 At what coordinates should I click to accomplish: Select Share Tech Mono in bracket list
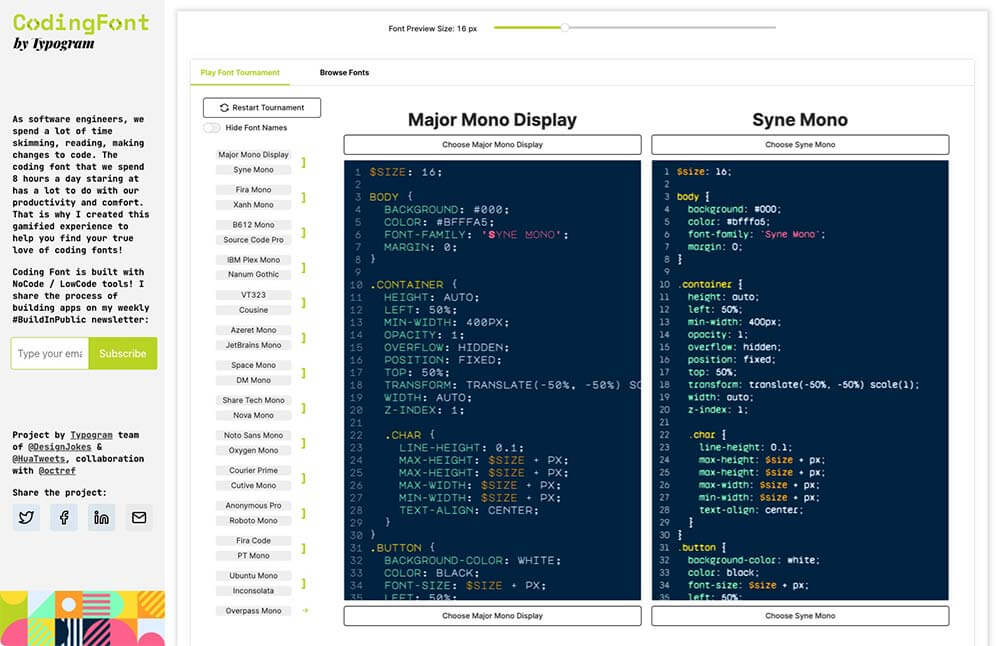(253, 400)
